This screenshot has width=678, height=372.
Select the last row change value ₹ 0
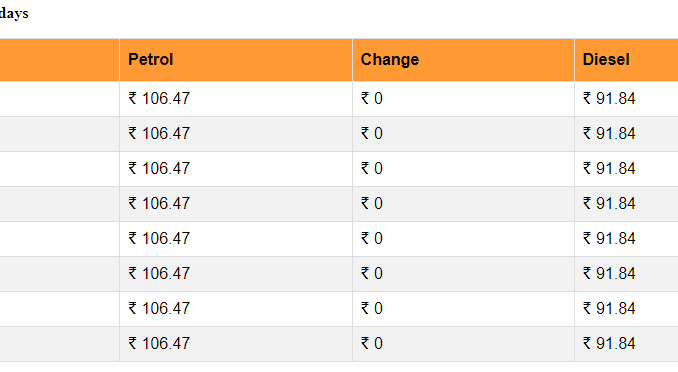tap(372, 344)
